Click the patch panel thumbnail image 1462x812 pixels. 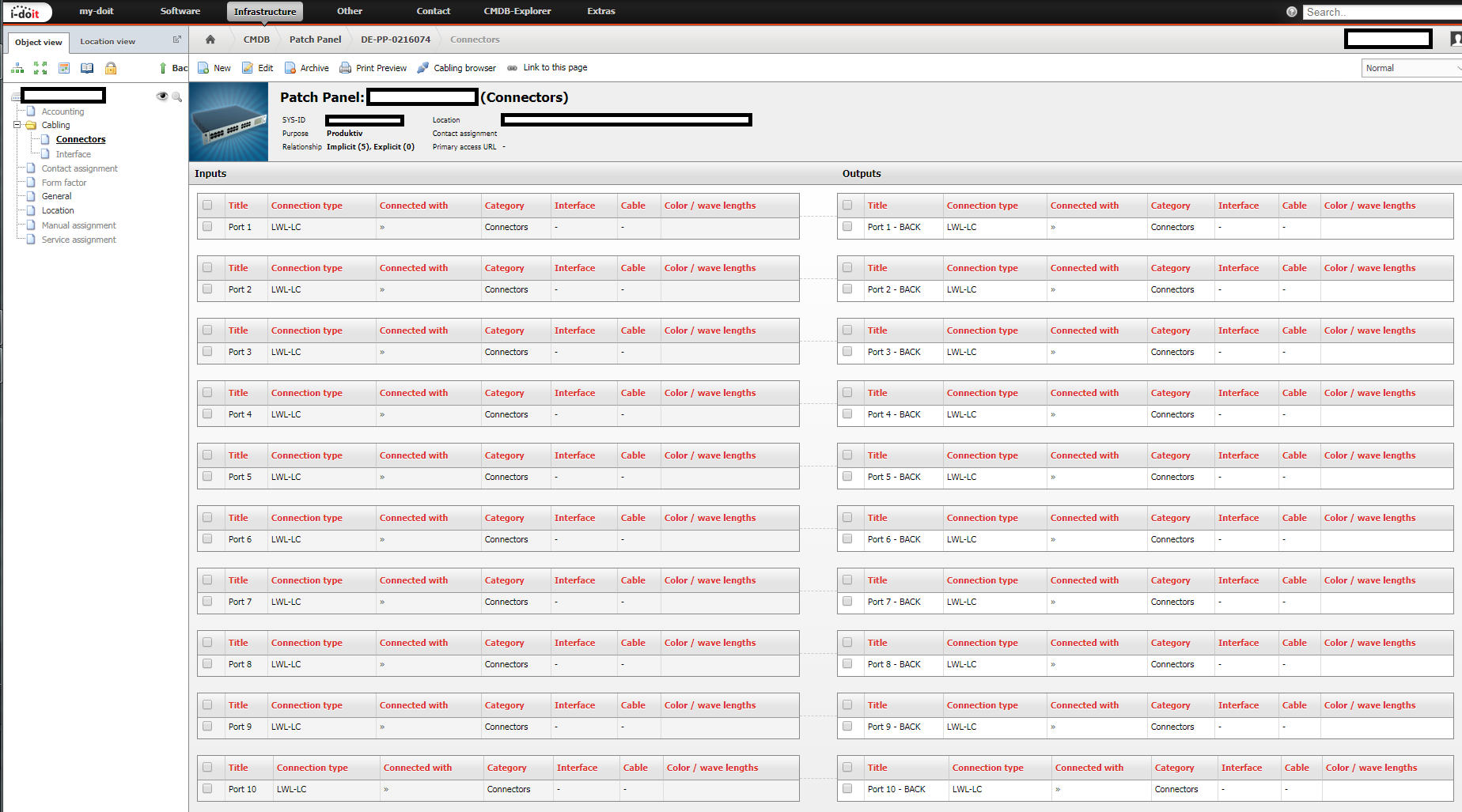click(229, 122)
